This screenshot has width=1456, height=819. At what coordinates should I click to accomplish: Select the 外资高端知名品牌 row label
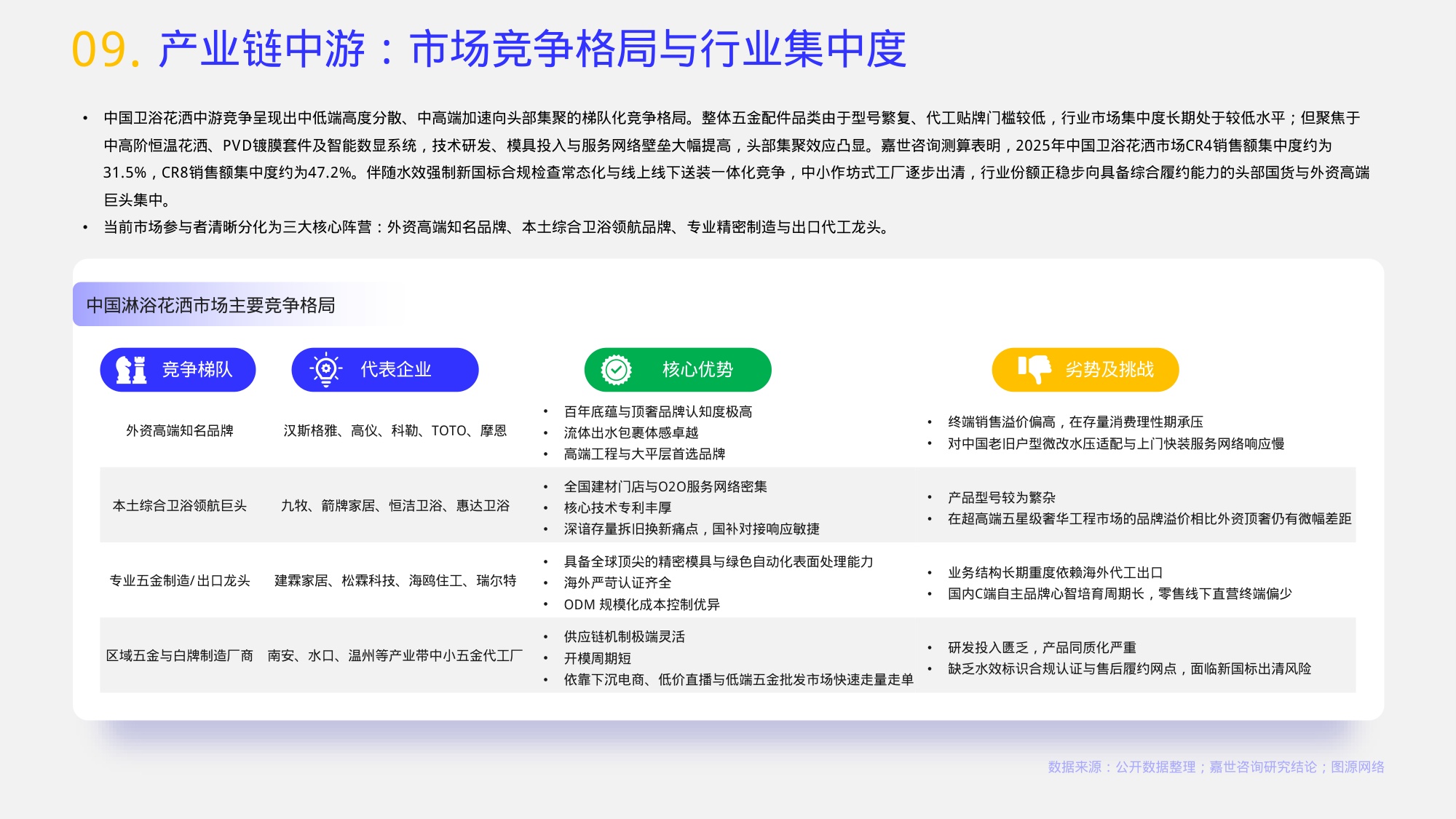tap(180, 431)
